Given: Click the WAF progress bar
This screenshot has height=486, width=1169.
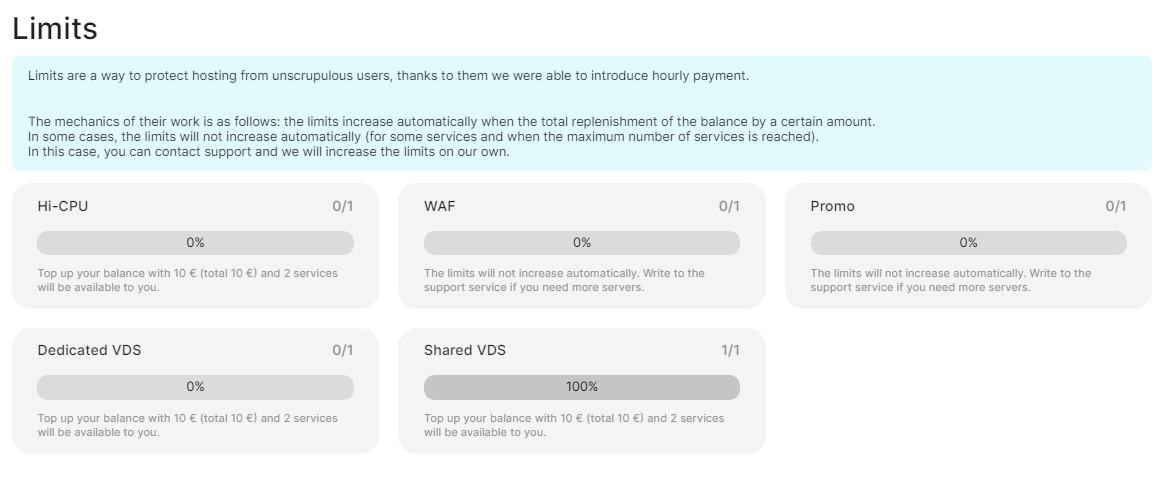Looking at the screenshot, I should coord(581,243).
